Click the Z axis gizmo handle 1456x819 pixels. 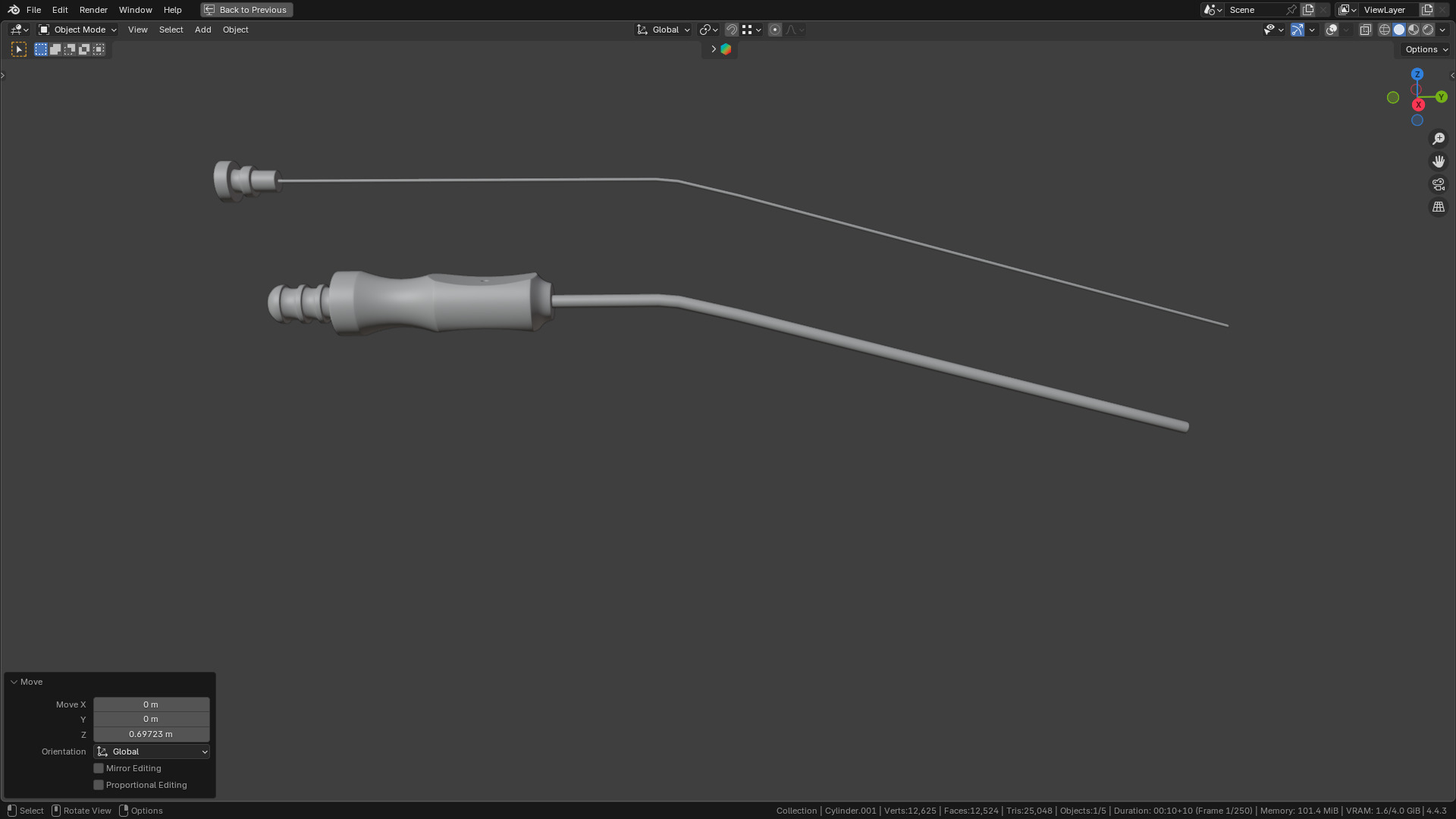pyautogui.click(x=1417, y=74)
